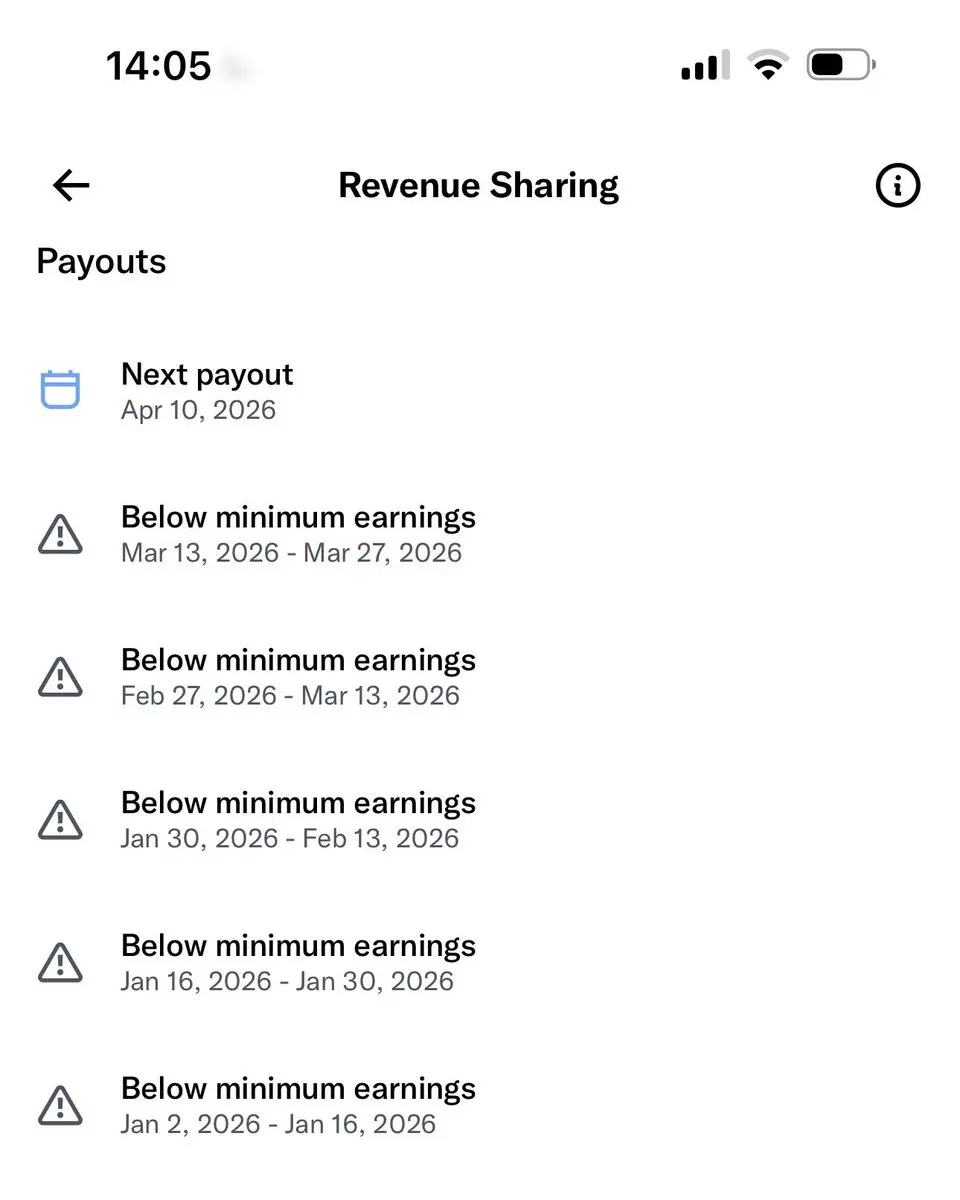Tap the 14:05 clock in status bar
This screenshot has height=1200, width=960.
click(159, 67)
